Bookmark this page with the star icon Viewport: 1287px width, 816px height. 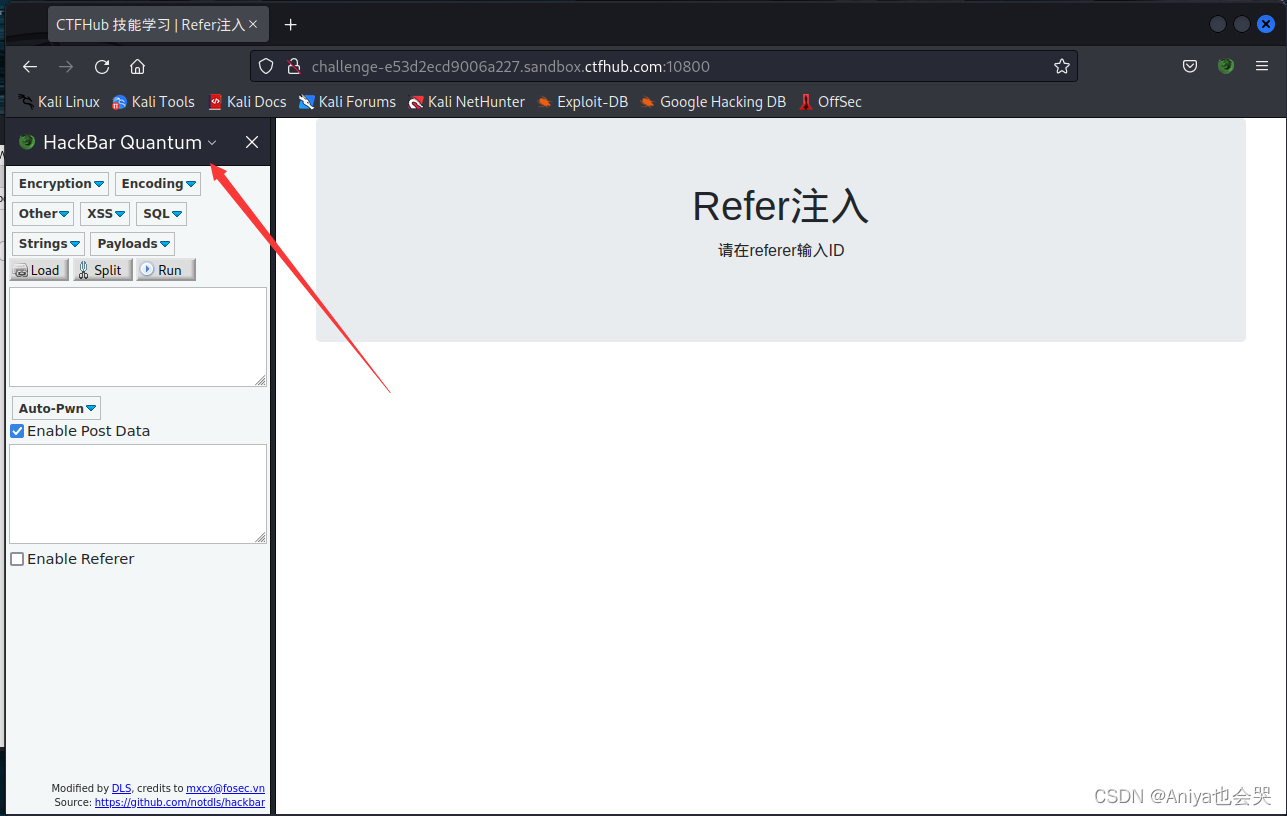point(1061,67)
